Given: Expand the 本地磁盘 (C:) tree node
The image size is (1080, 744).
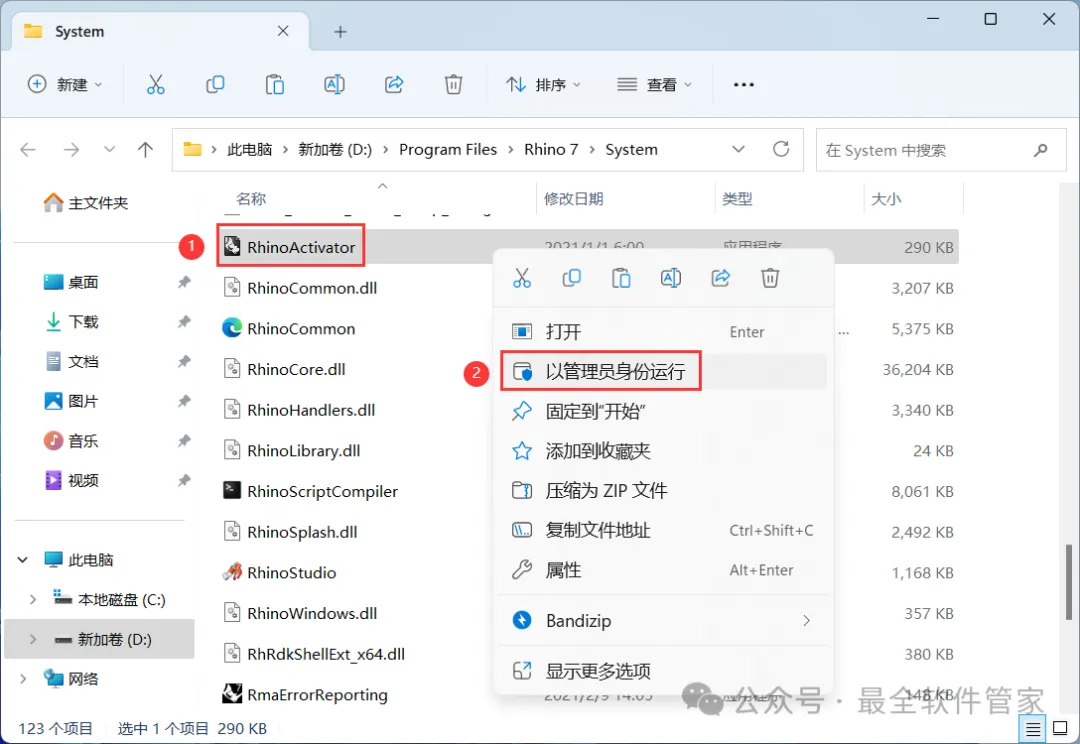Looking at the screenshot, I should tap(32, 600).
